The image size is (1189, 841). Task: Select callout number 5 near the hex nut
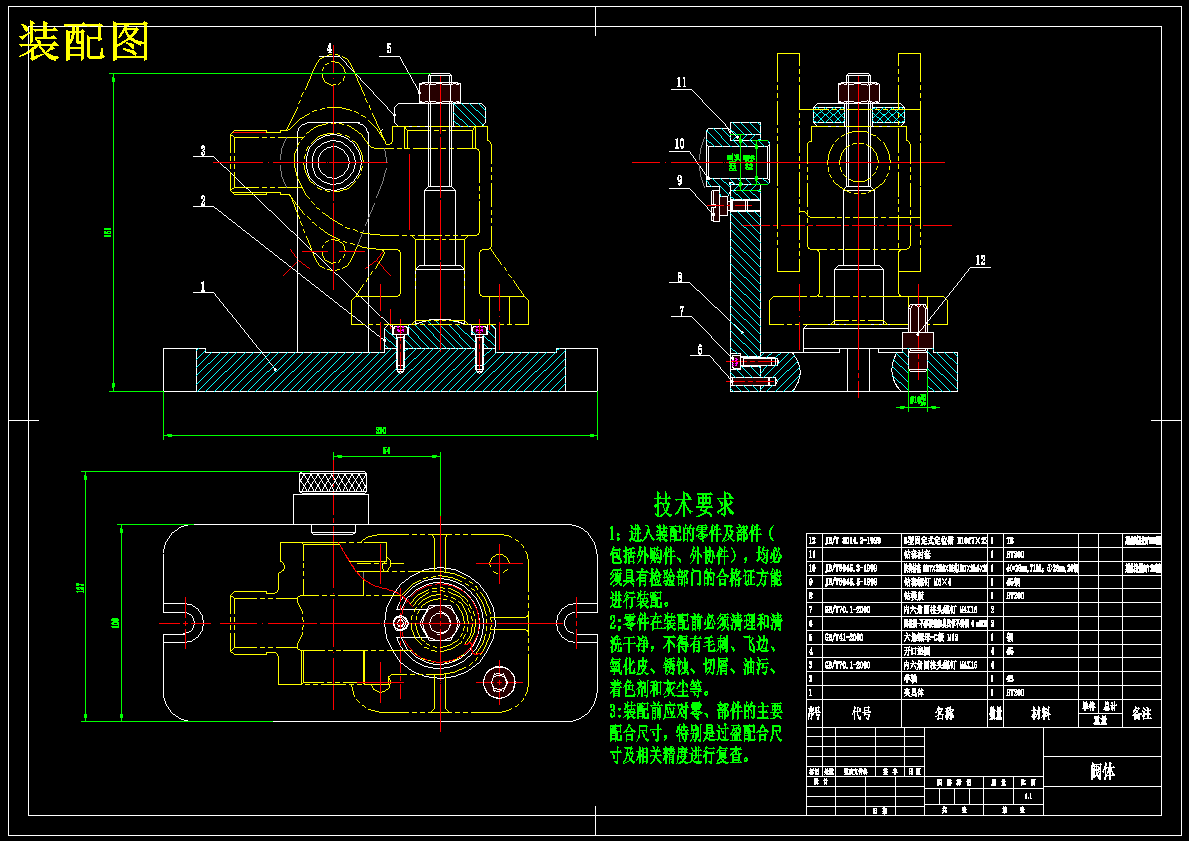pyautogui.click(x=389, y=49)
